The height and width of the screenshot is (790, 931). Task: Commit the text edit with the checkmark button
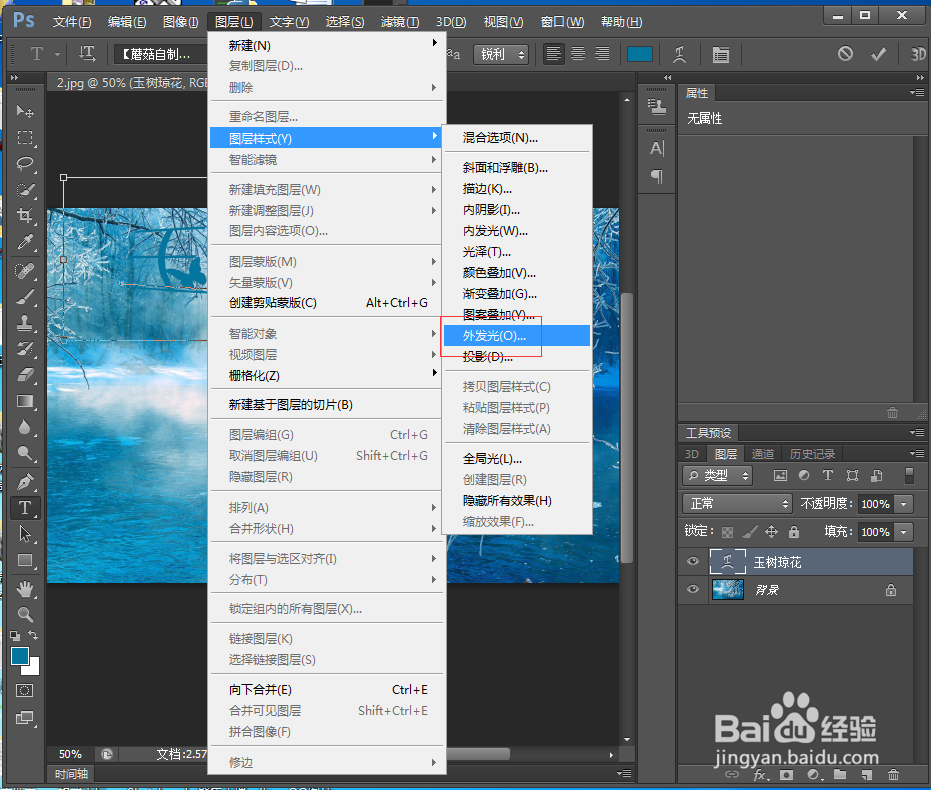[878, 54]
